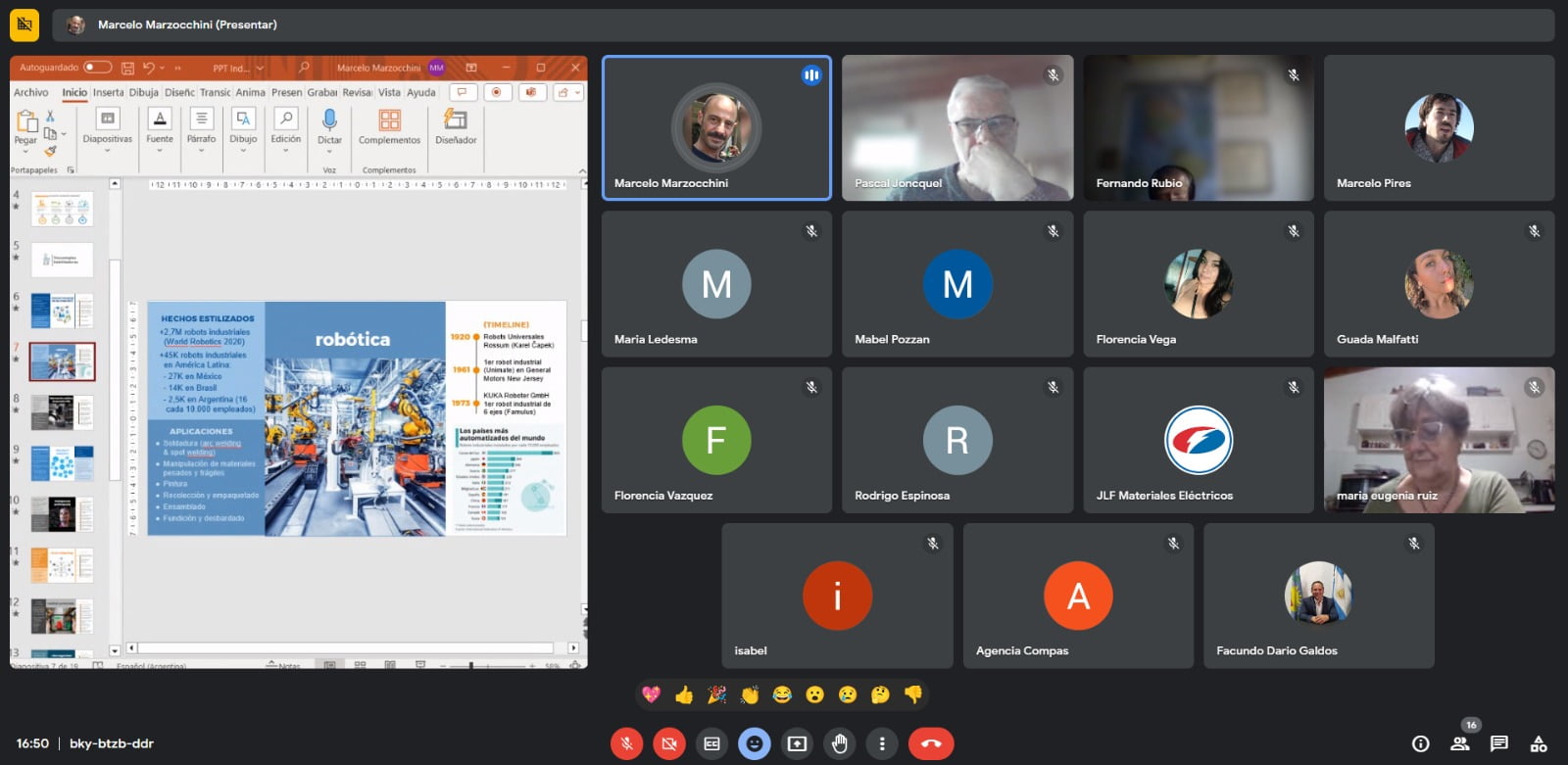
Task: Raise hand in the meeting
Action: [x=839, y=743]
